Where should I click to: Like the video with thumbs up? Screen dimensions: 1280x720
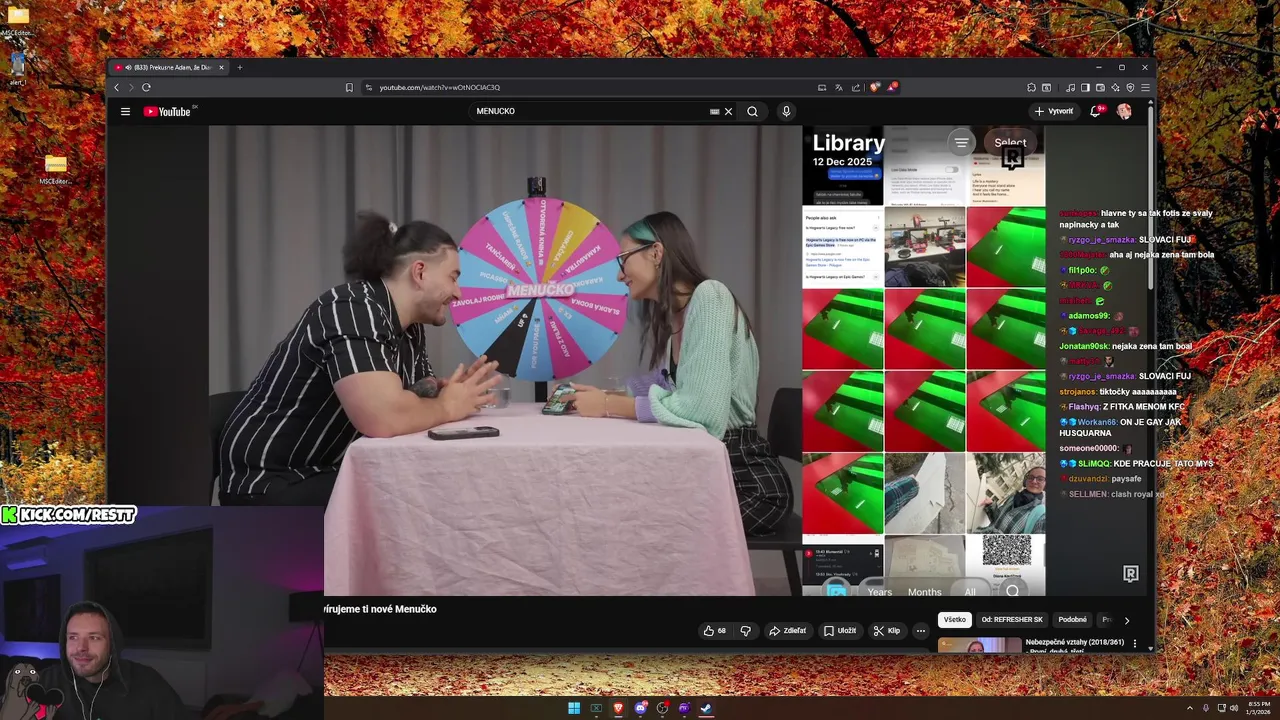click(x=714, y=631)
